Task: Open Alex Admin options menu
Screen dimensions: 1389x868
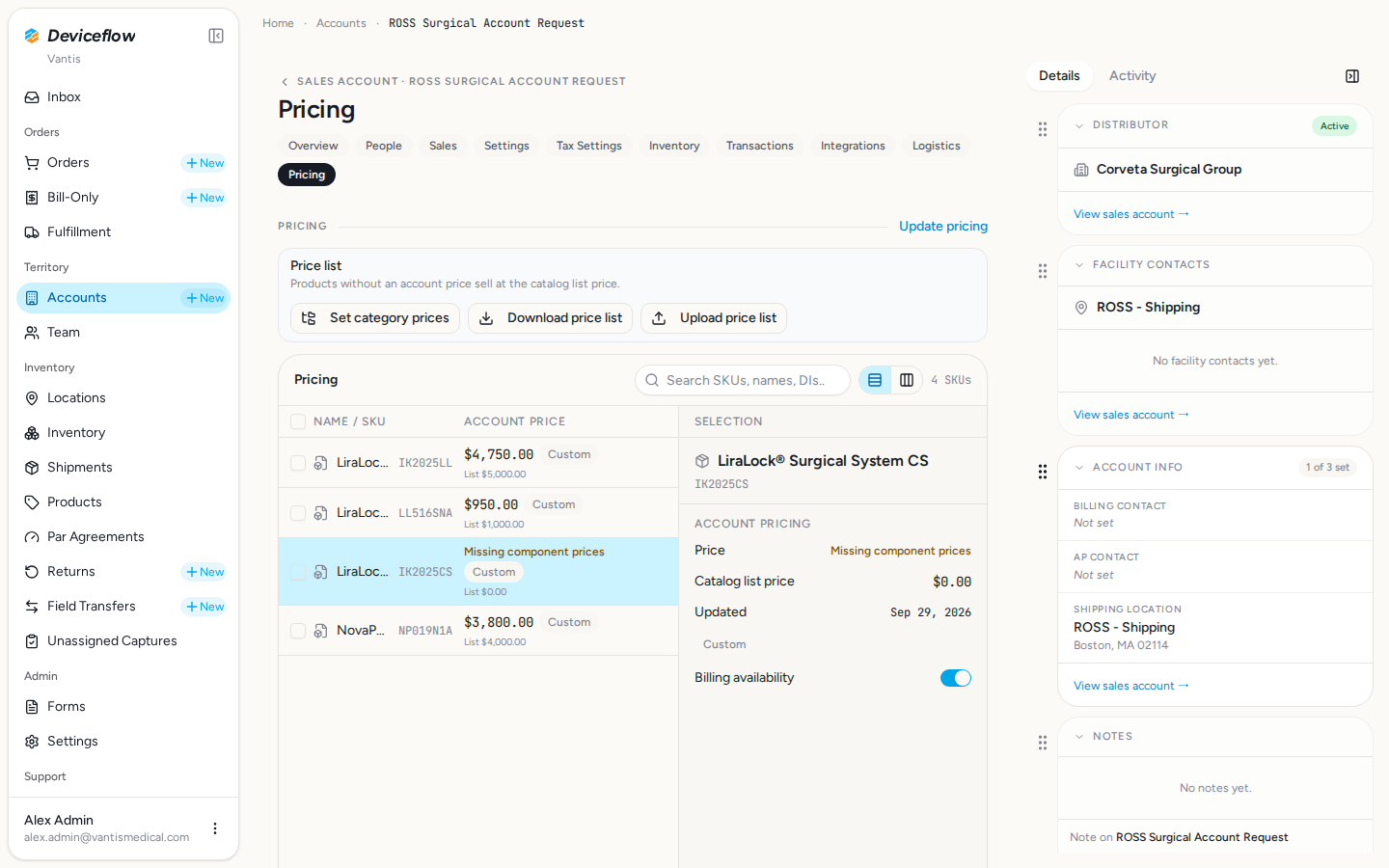Action: click(215, 828)
